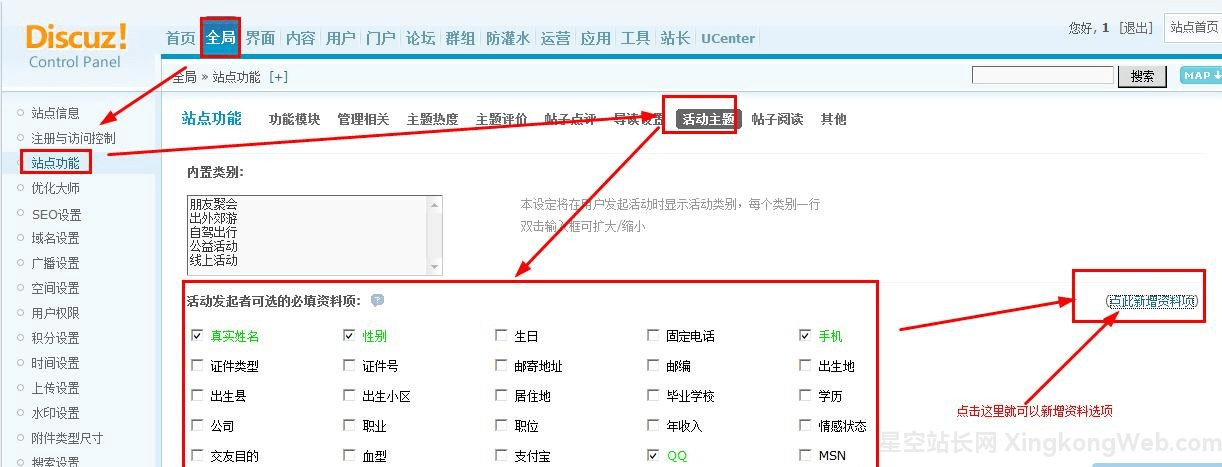Switch to the 论坛 navigation menu
The width and height of the screenshot is (1222, 467).
(420, 38)
